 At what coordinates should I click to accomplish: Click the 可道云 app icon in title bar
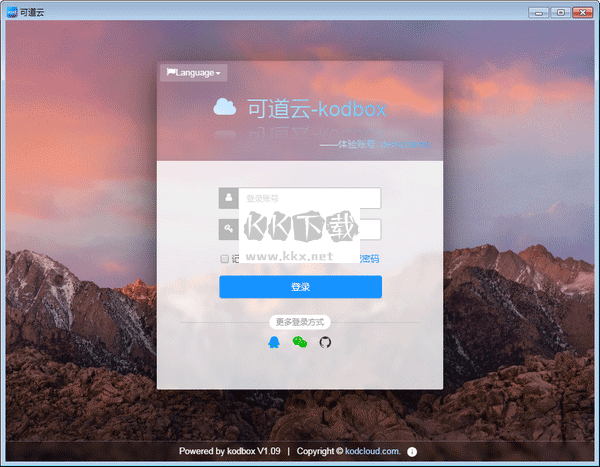(12, 12)
